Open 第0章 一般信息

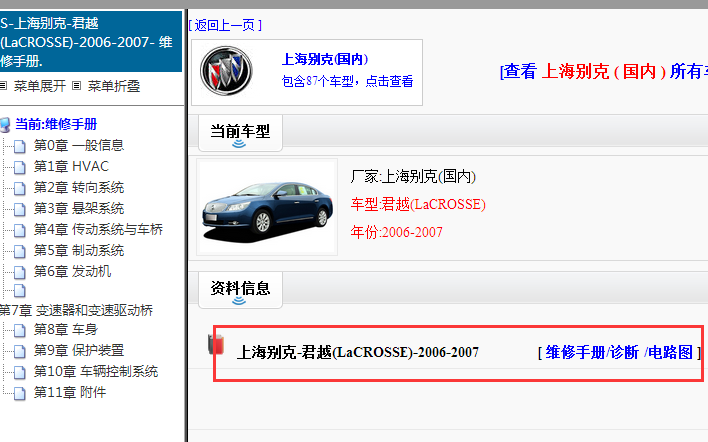point(79,145)
